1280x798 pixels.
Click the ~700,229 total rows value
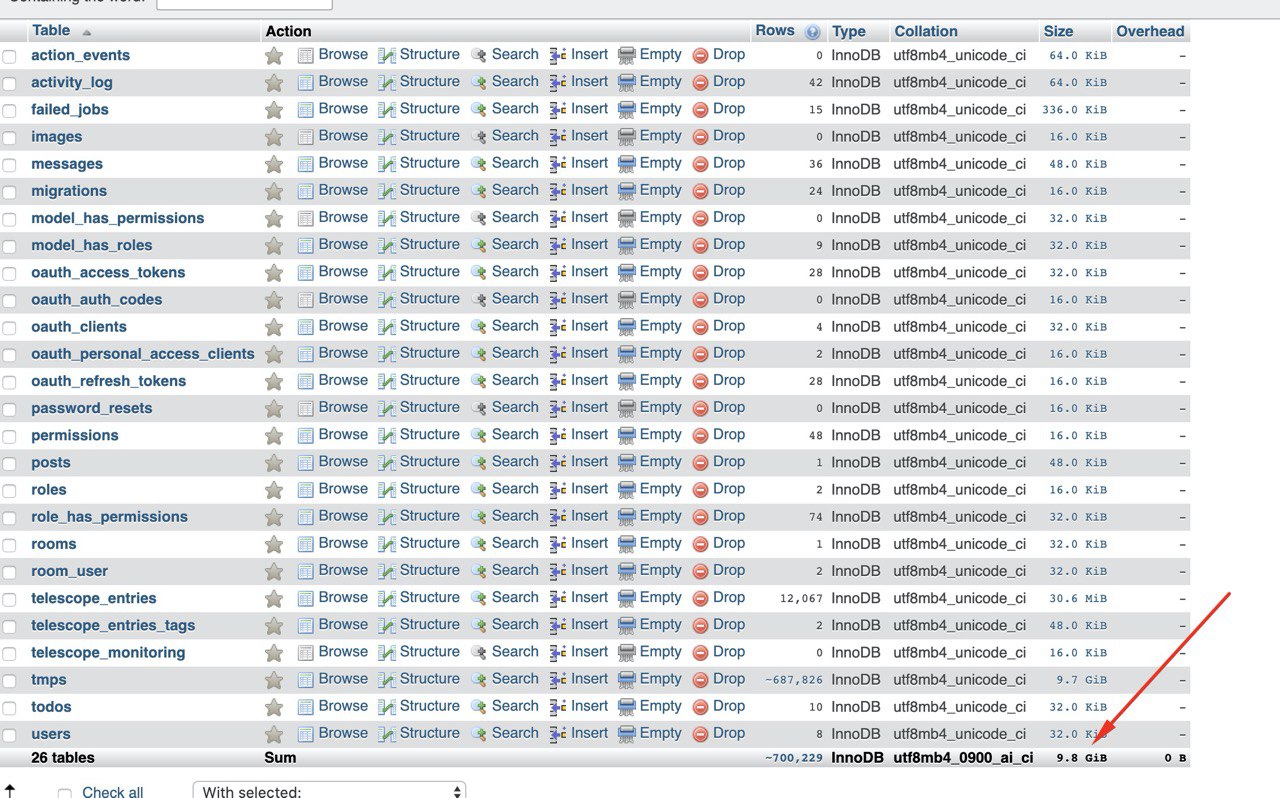[794, 758]
